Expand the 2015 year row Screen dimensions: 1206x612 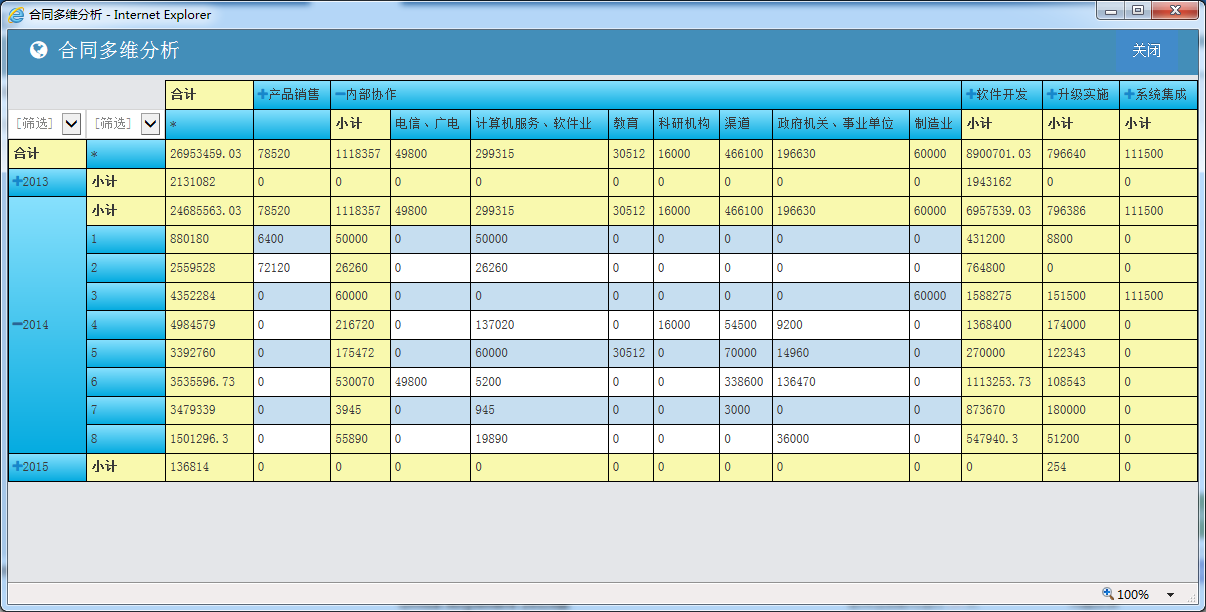coord(17,467)
